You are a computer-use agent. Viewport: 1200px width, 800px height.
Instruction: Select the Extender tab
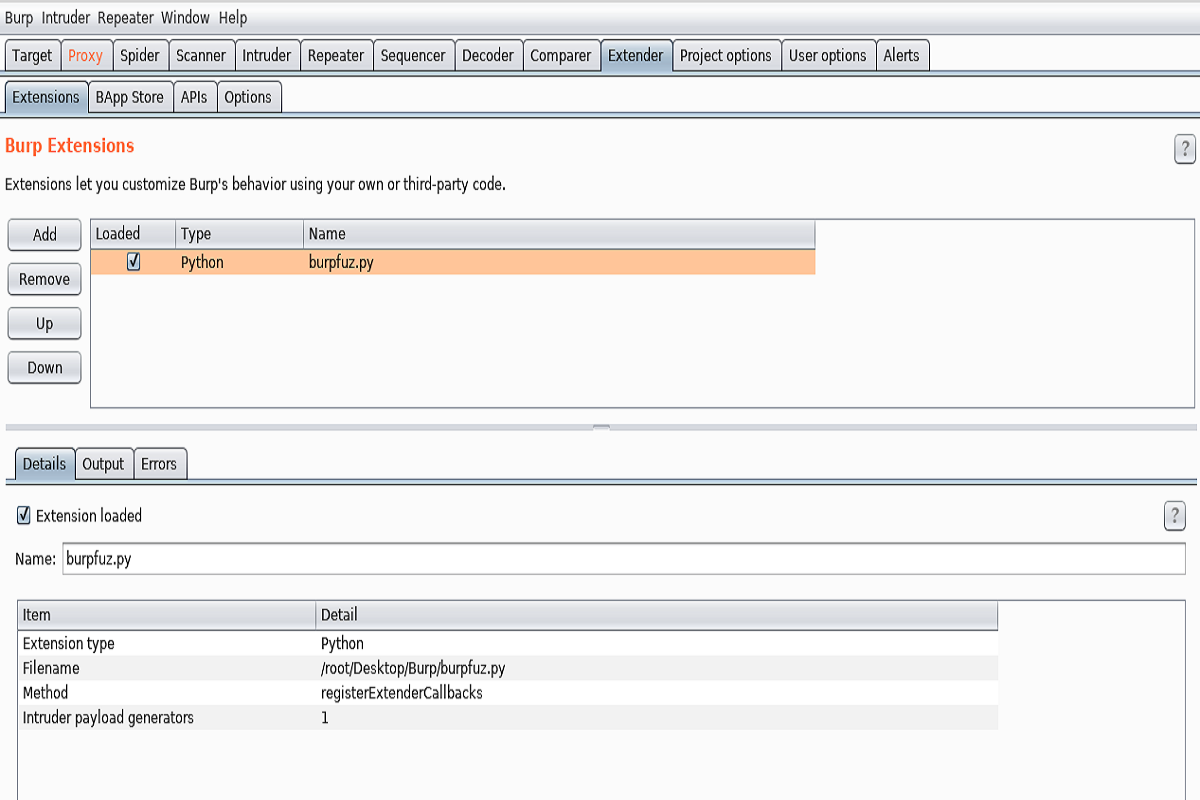(636, 56)
